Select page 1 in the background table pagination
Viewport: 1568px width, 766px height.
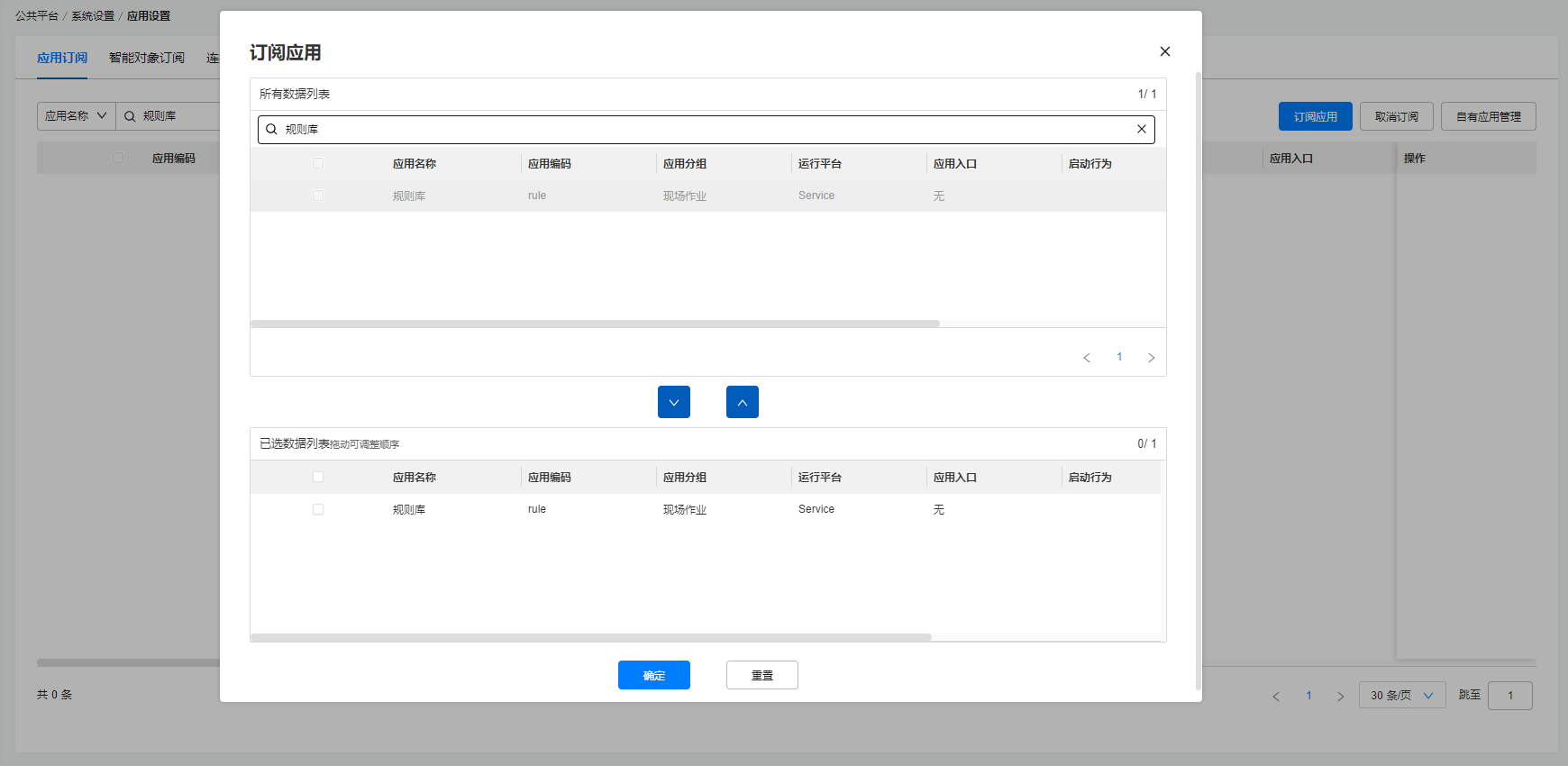pyautogui.click(x=1308, y=696)
